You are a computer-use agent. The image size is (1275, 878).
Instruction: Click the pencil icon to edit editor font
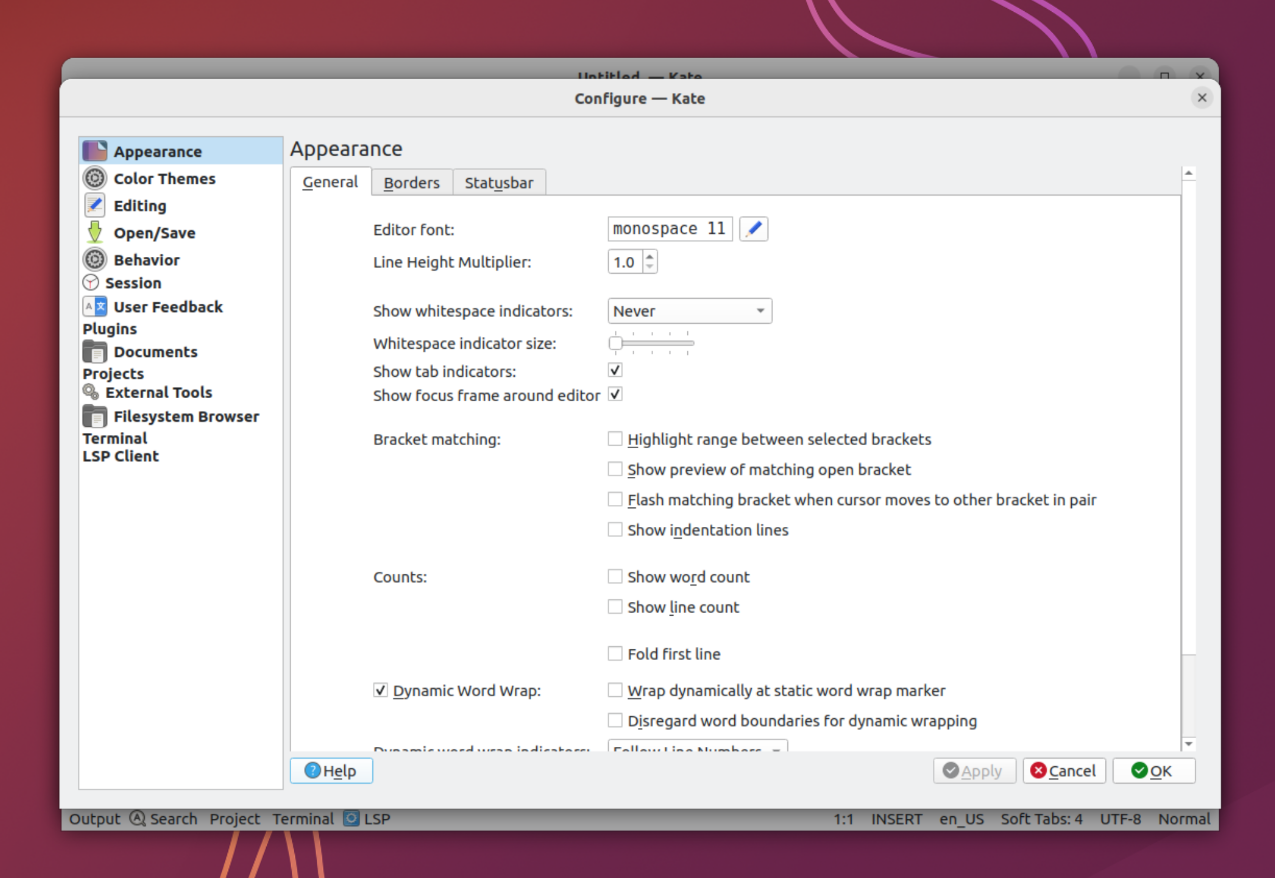point(754,229)
